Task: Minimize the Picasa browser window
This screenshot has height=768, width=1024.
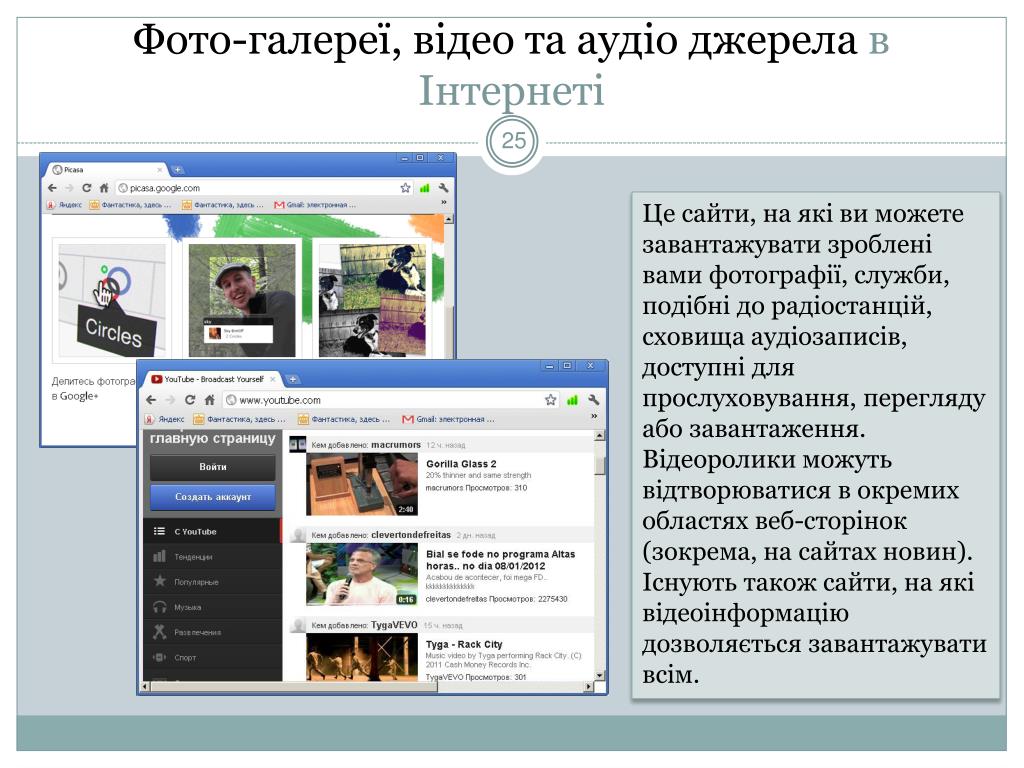Action: (404, 158)
